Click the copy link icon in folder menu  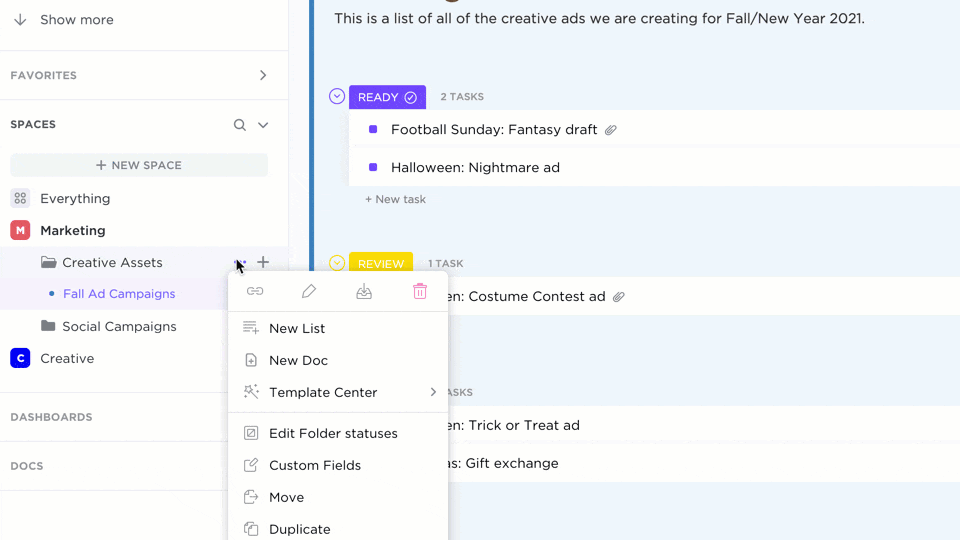(x=255, y=291)
